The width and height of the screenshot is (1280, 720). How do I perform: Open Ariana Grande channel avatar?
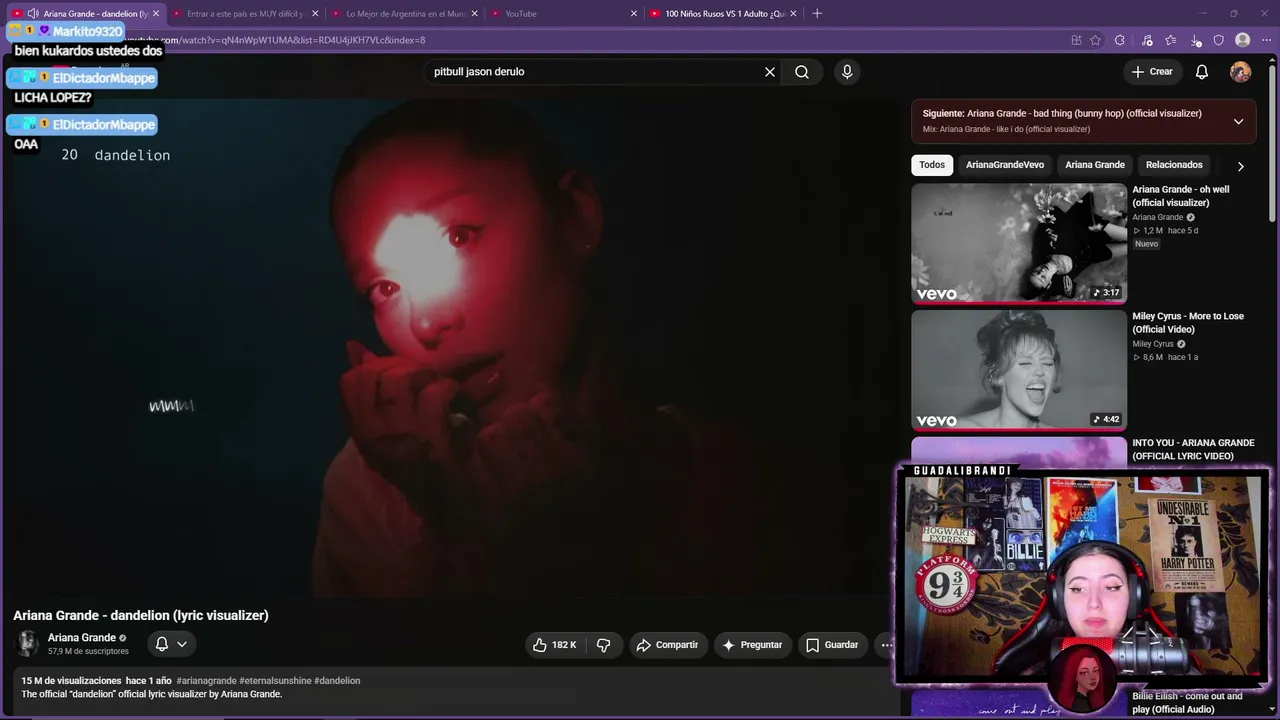click(x=27, y=643)
